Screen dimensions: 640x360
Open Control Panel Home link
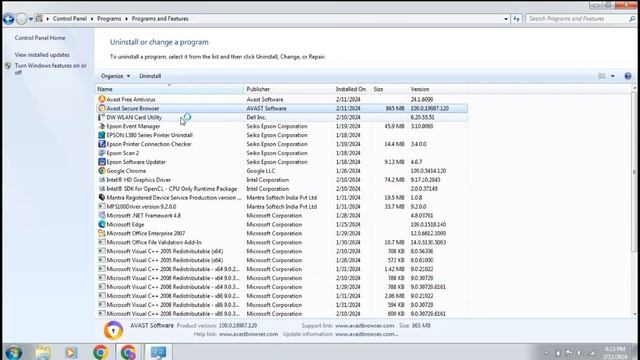(x=40, y=38)
